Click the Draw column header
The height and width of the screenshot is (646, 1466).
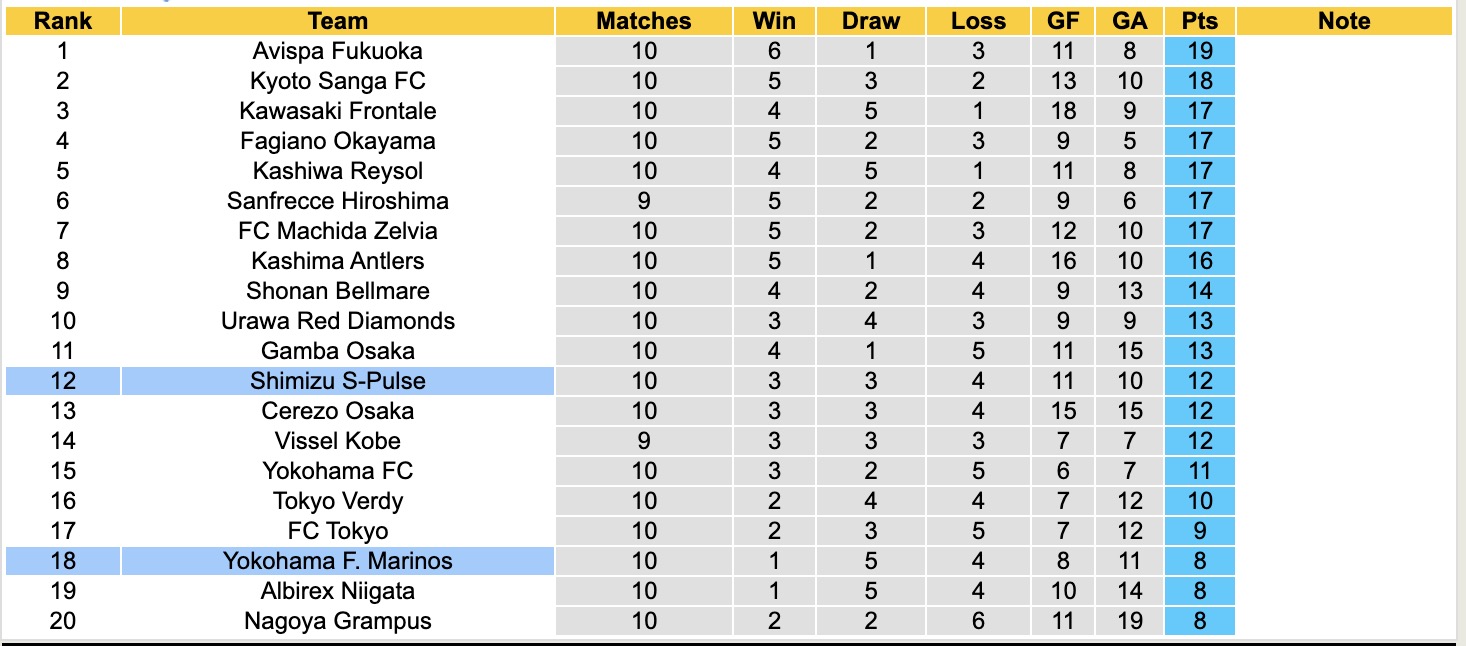(x=870, y=21)
